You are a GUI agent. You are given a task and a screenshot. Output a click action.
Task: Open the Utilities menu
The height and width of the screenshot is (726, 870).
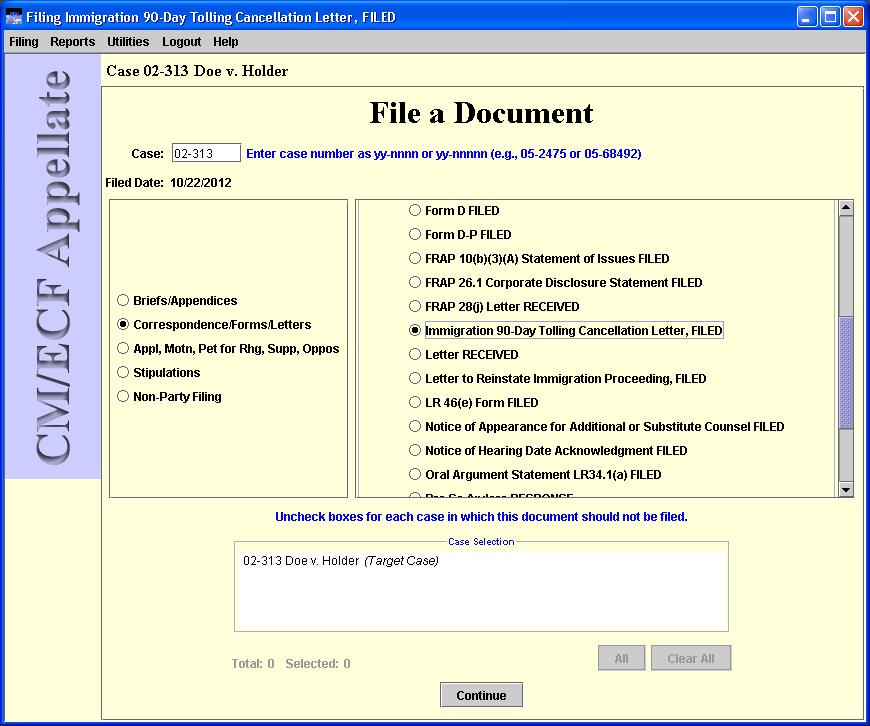pos(128,42)
